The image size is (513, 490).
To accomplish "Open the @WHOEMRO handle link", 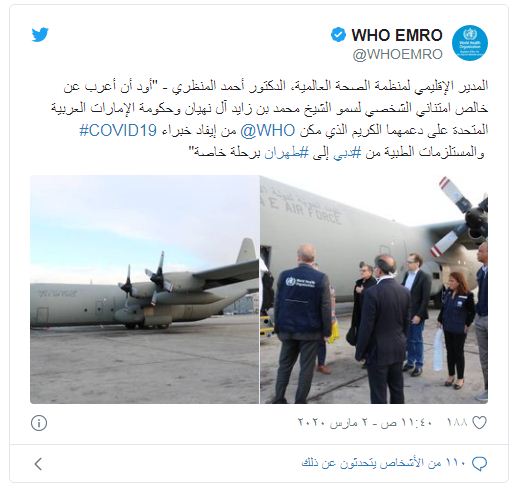I will [x=398, y=54].
